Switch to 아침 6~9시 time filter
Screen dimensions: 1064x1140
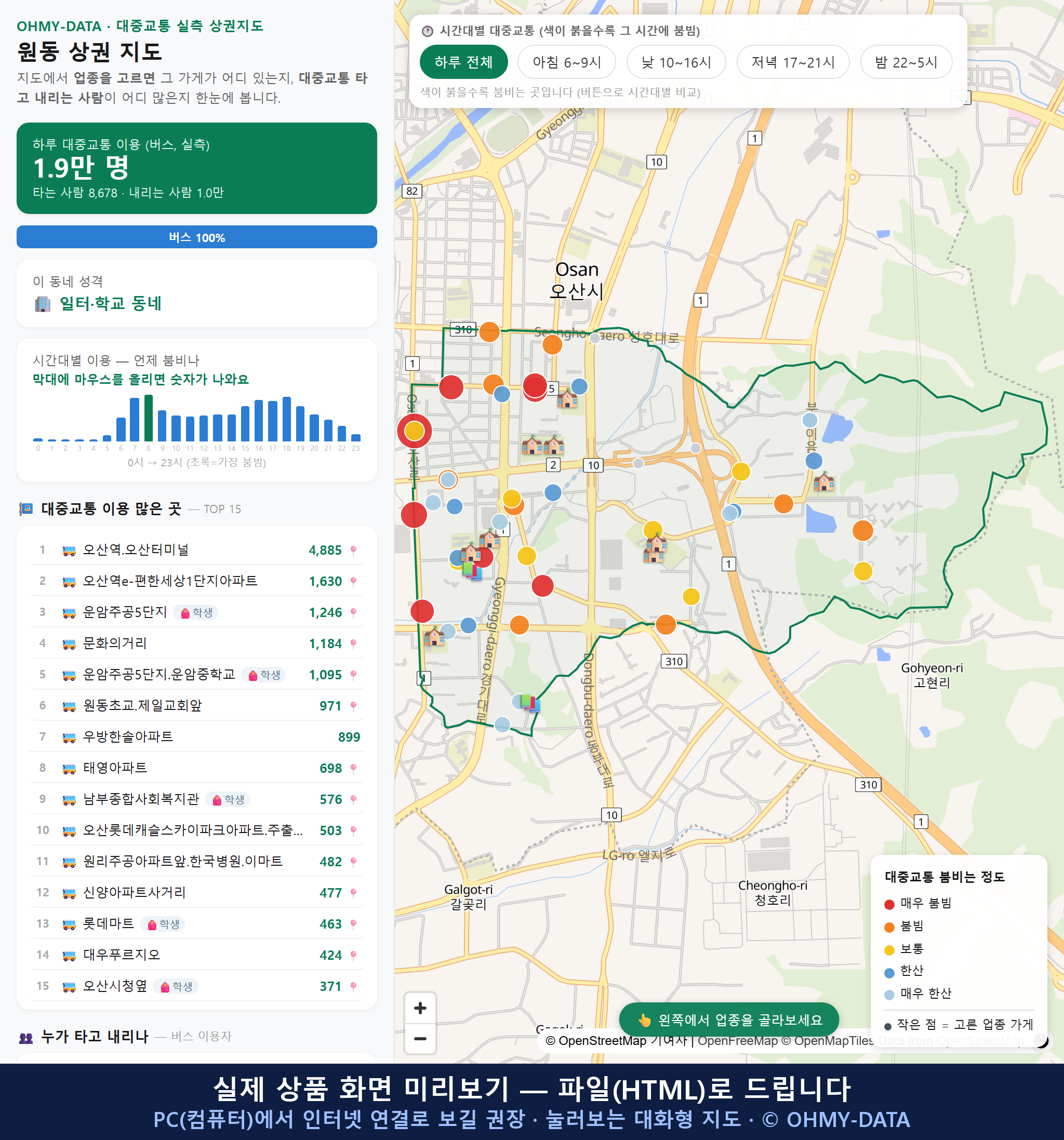coord(567,62)
